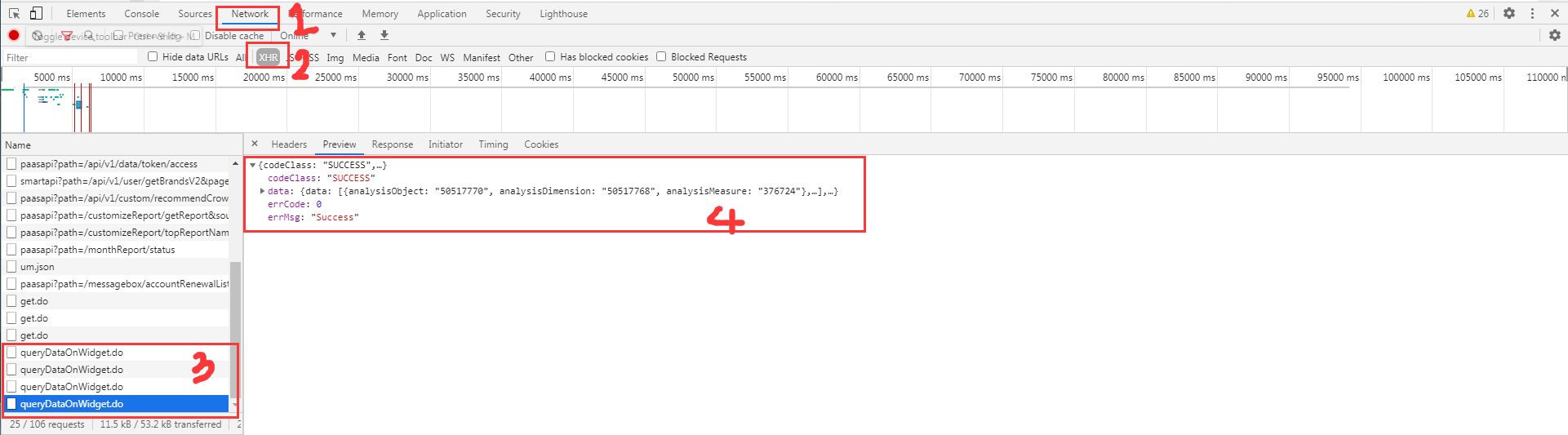Expand the data object in the preview
This screenshot has height=435, width=1568.
point(262,191)
